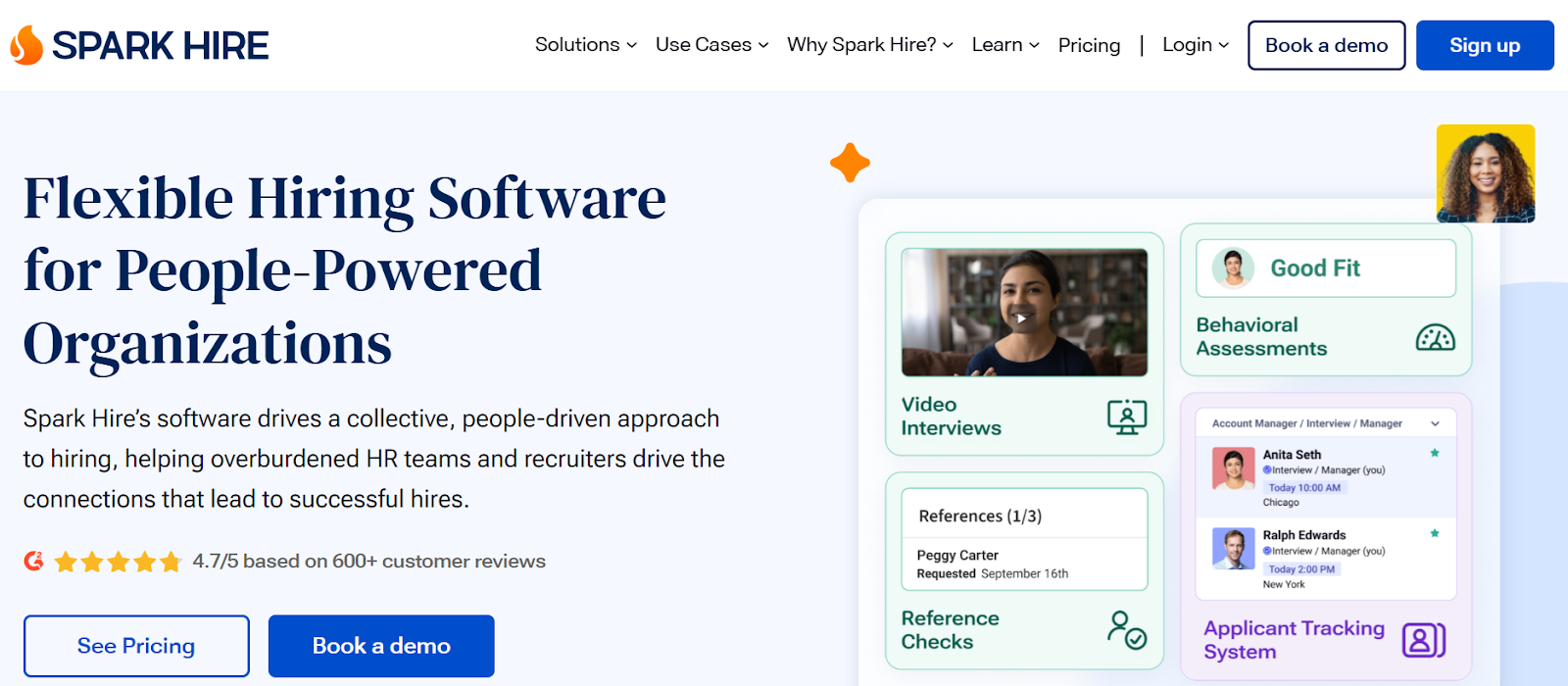Click the Spark Hire flame logo

[x=26, y=45]
